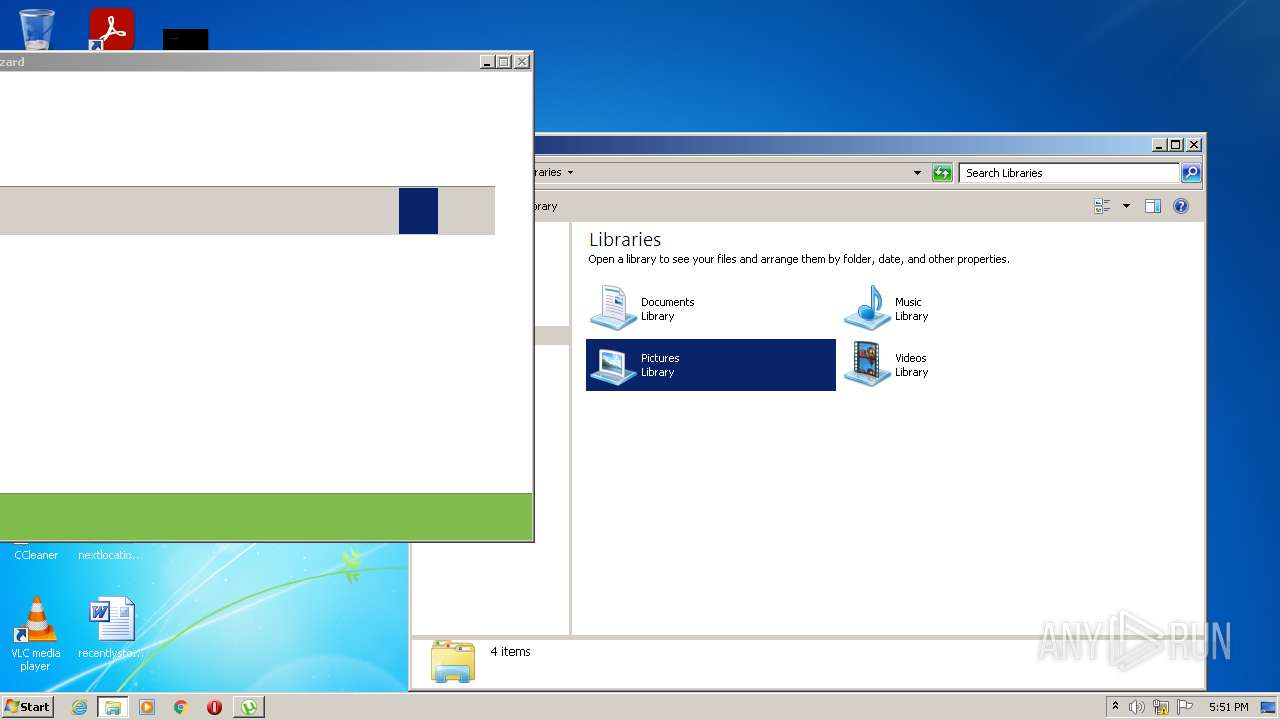This screenshot has width=1280, height=720.
Task: Select the Pictures library icon
Action: 613,365
